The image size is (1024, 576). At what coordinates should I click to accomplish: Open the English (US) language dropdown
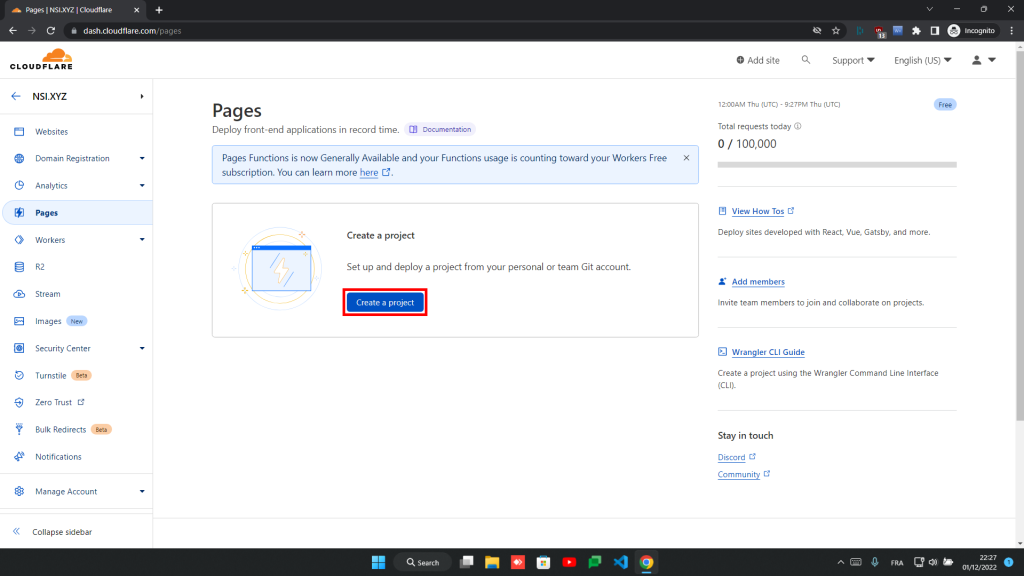tap(922, 60)
